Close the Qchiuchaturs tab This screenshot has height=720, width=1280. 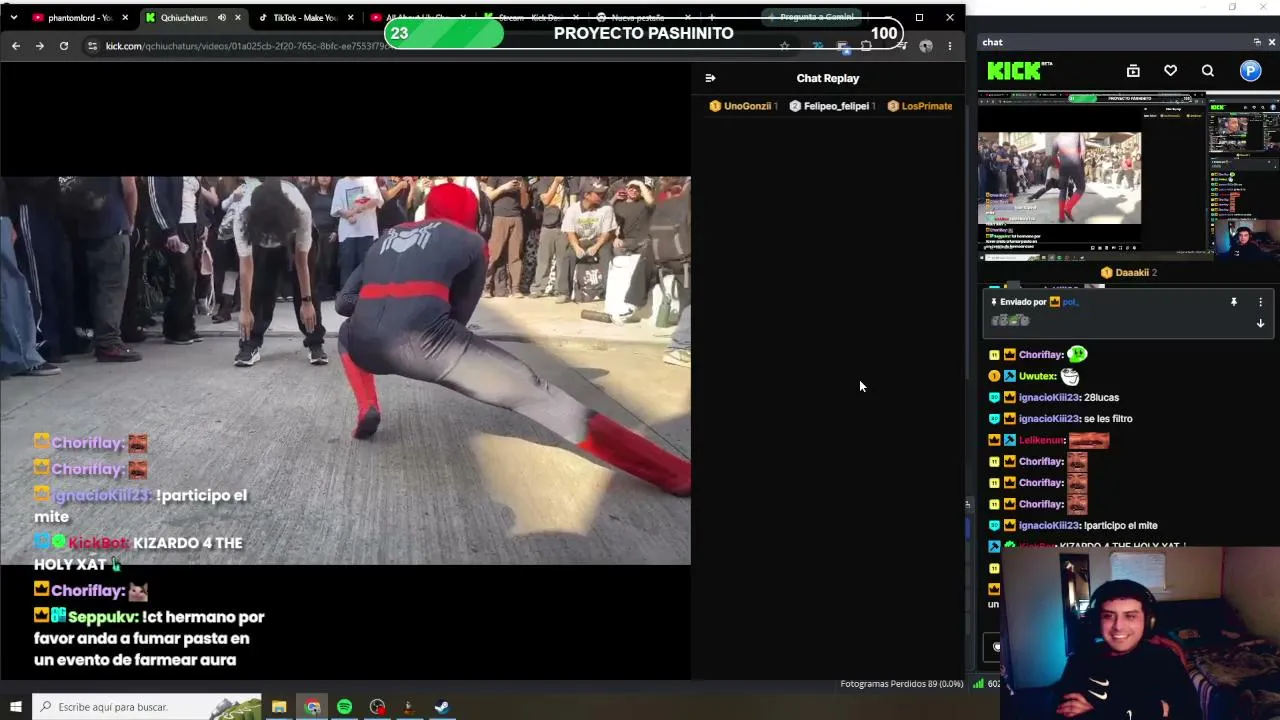[x=237, y=17]
